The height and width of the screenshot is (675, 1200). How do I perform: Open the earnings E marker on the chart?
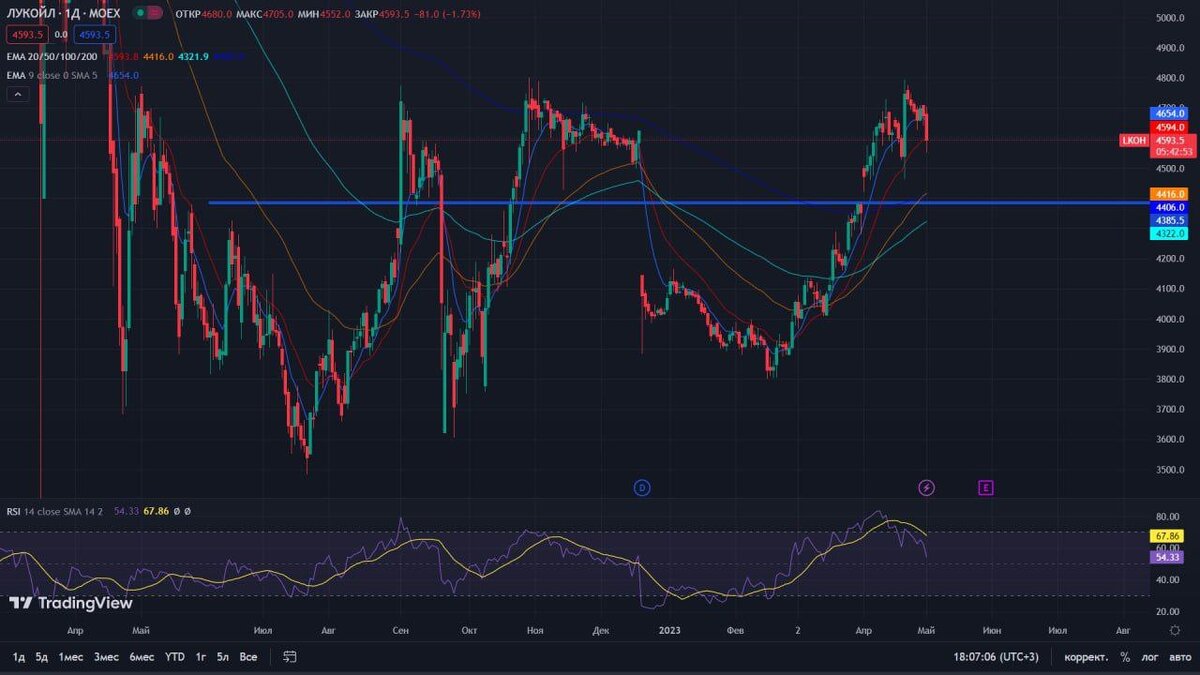(986, 488)
